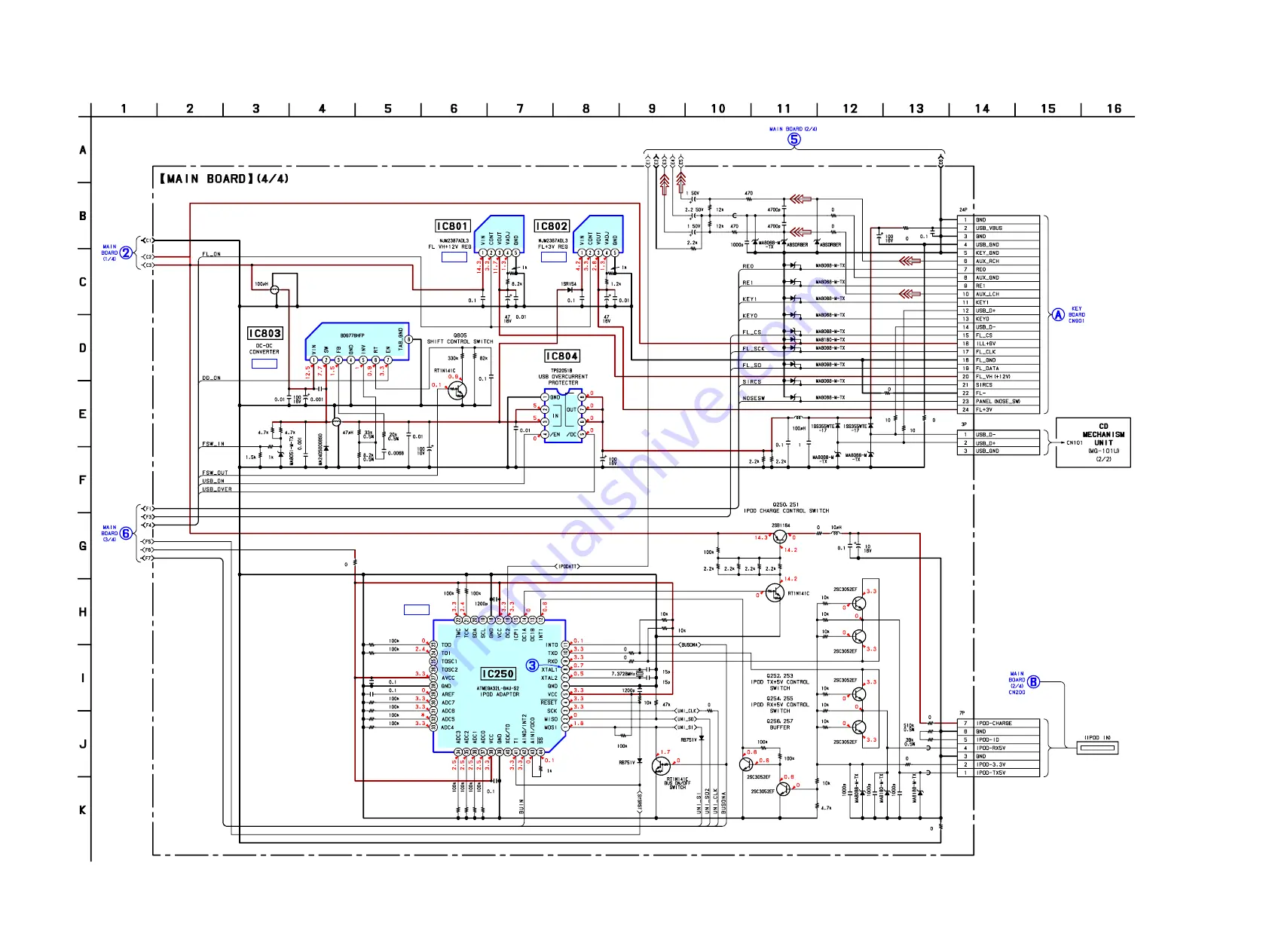This screenshot has height=952, width=1266.
Task: Click the IC250 label
Action: (x=498, y=674)
